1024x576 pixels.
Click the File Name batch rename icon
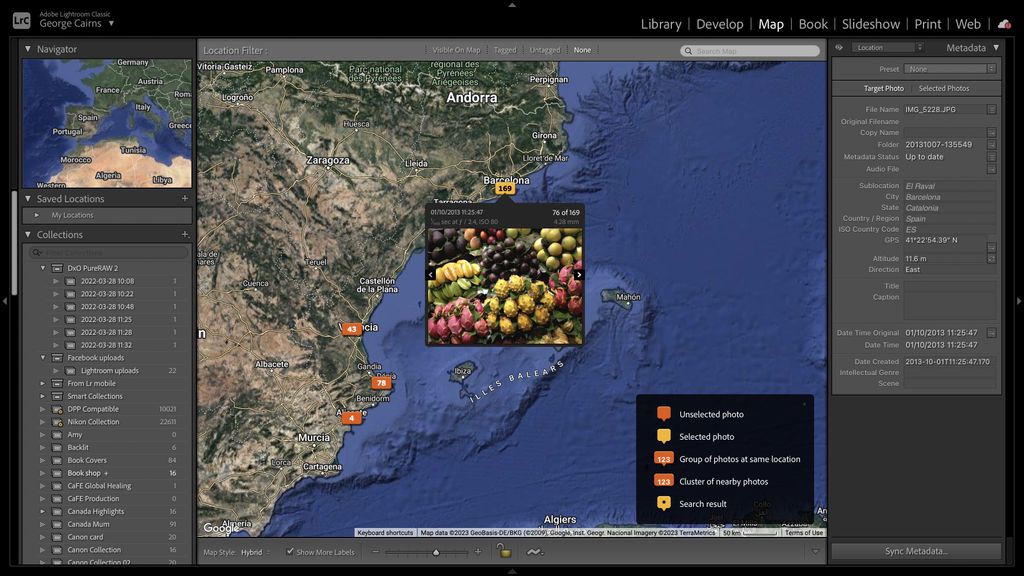tap(991, 110)
